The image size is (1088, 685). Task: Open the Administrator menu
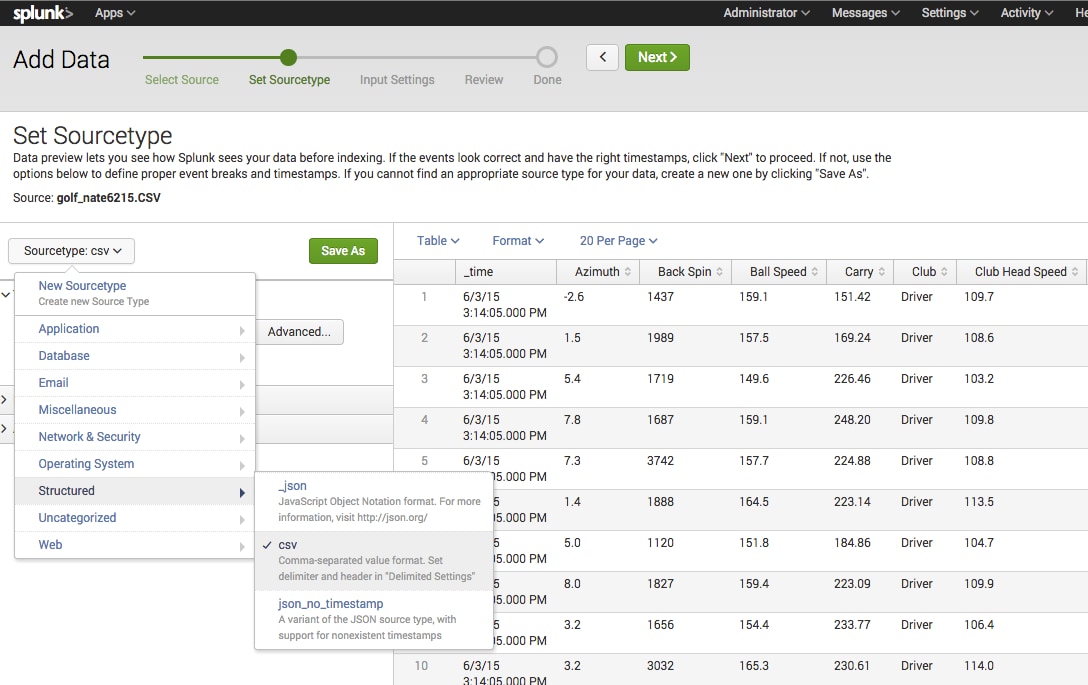tap(767, 13)
